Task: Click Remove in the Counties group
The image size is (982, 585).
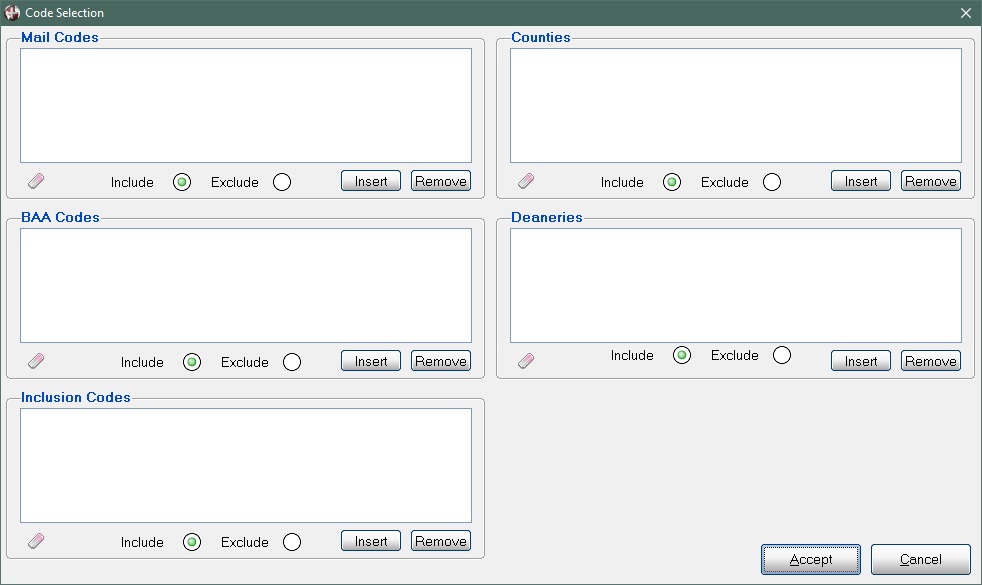Action: point(931,181)
